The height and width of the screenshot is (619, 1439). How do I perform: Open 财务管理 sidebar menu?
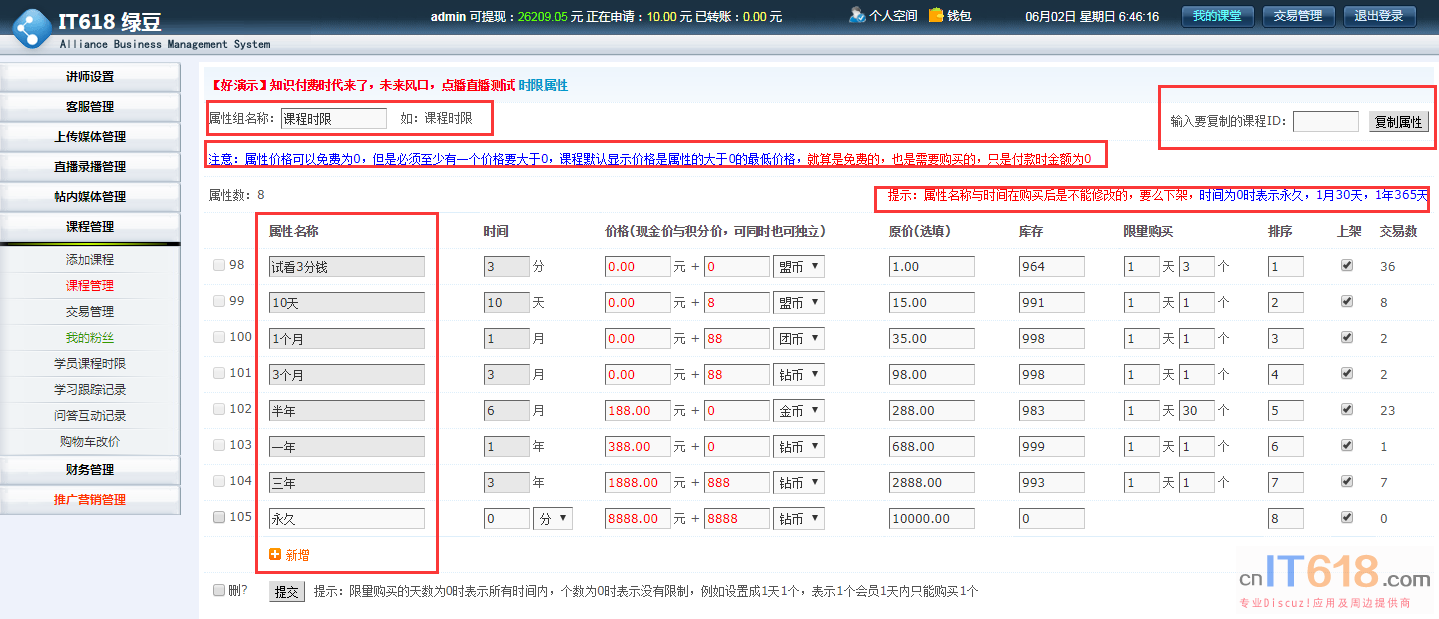pos(90,470)
